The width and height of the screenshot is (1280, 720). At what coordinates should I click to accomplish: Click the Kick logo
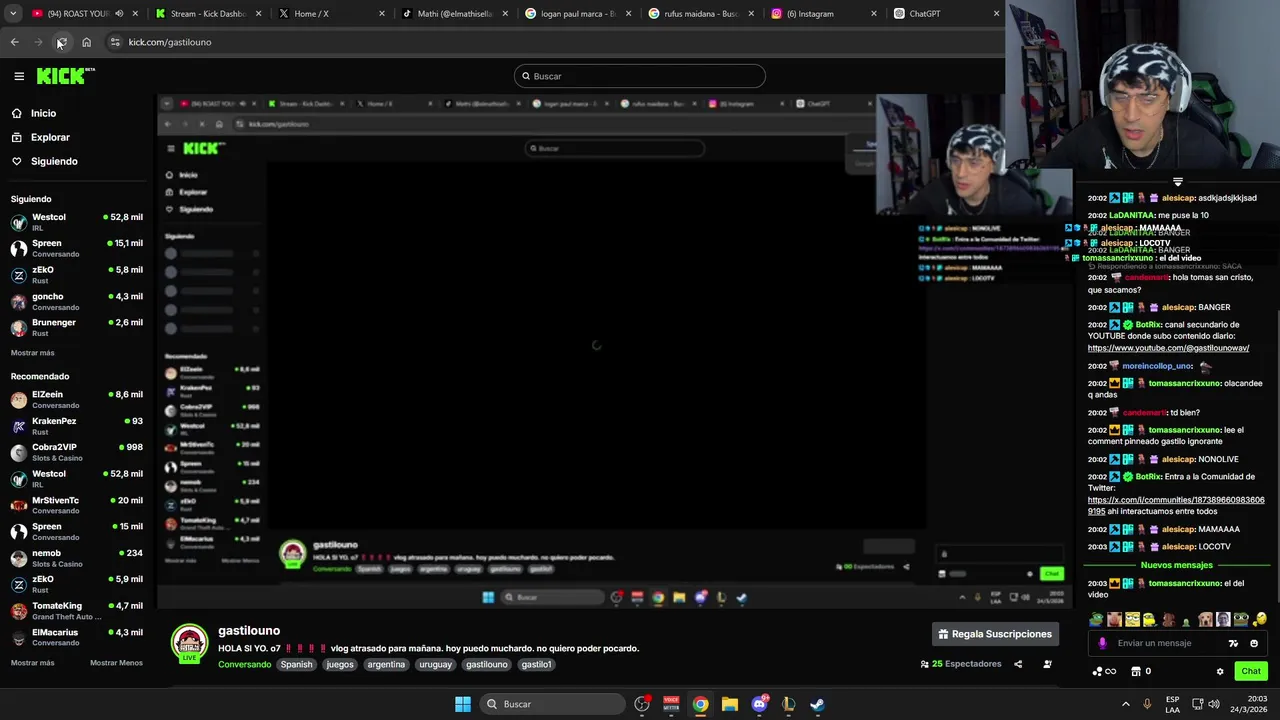[65, 76]
